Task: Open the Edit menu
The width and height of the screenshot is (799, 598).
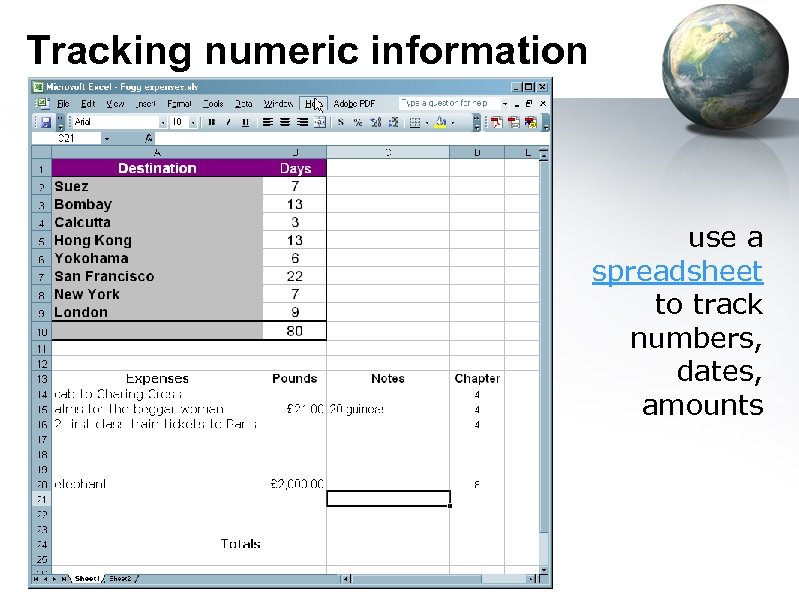Action: [x=88, y=104]
